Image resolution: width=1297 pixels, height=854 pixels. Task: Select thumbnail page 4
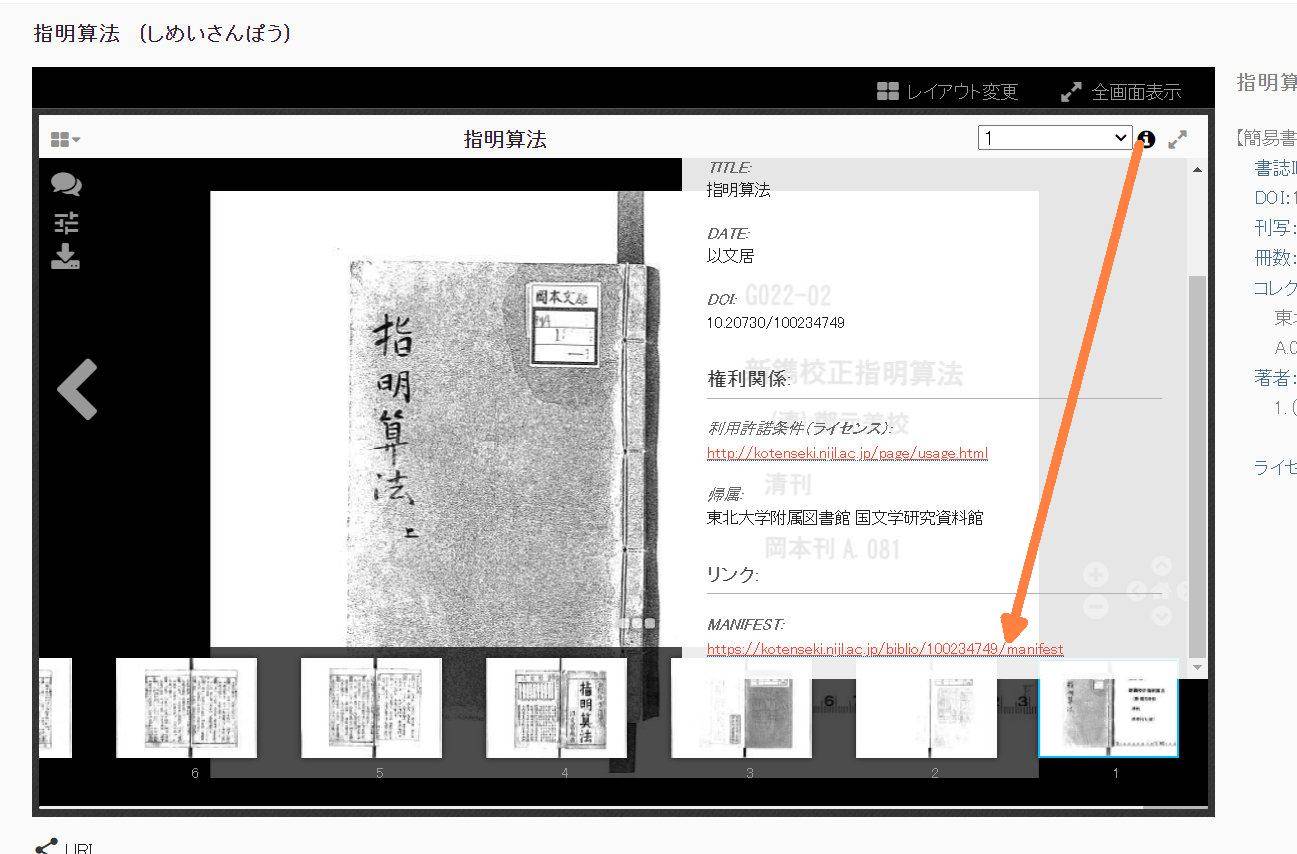click(x=556, y=708)
